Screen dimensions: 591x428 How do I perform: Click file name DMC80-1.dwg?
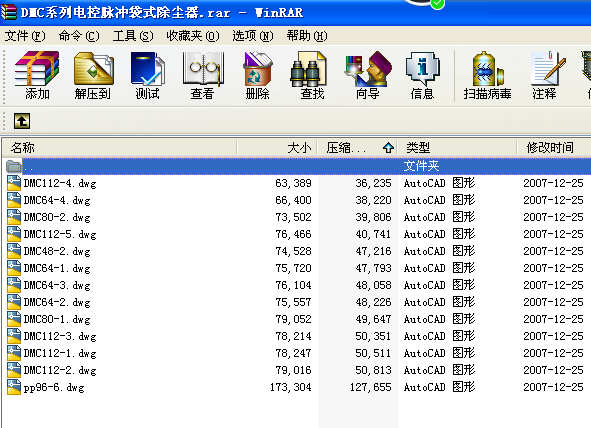pos(57,319)
